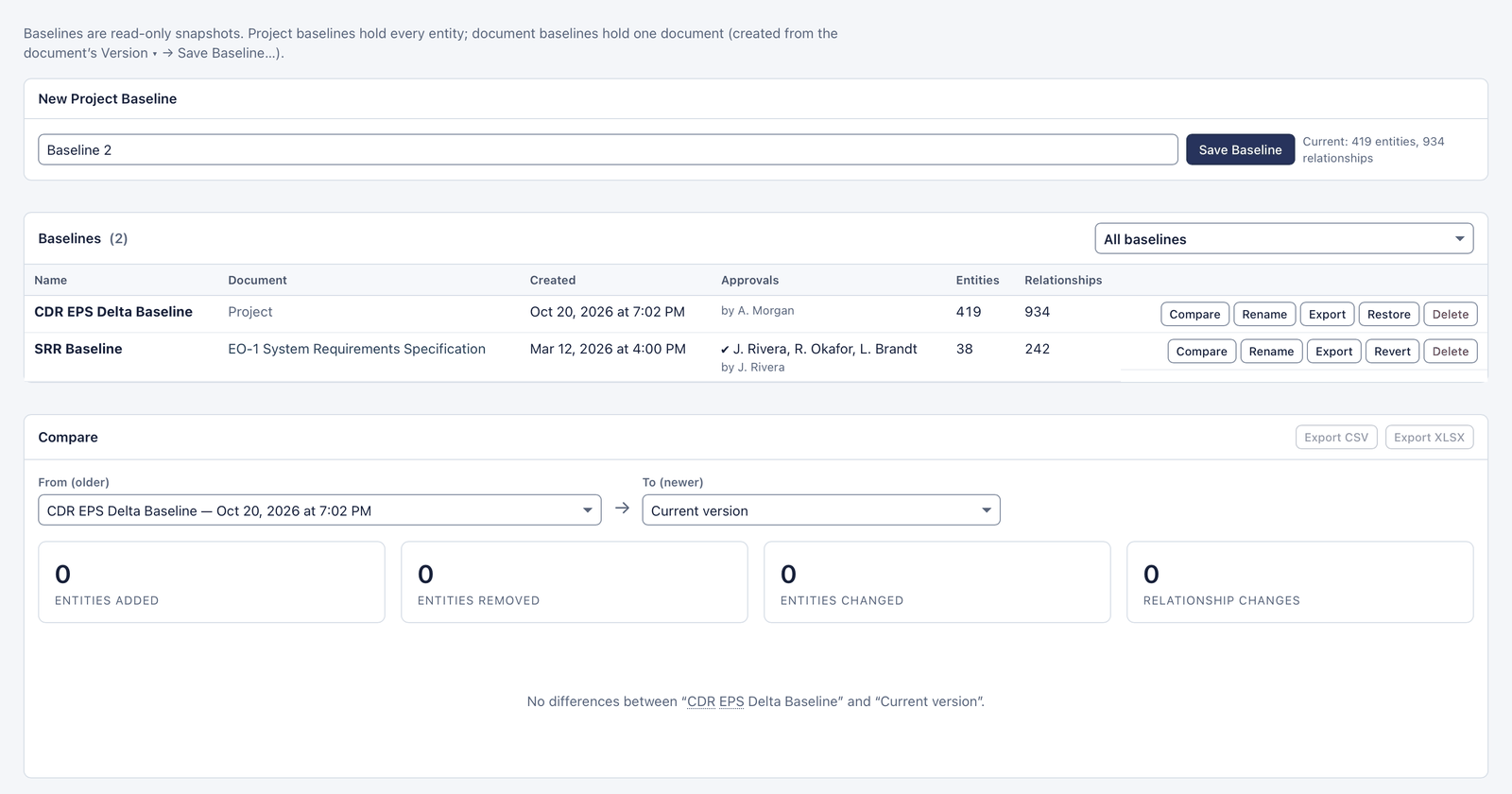Export the SRR Baseline

tap(1333, 351)
